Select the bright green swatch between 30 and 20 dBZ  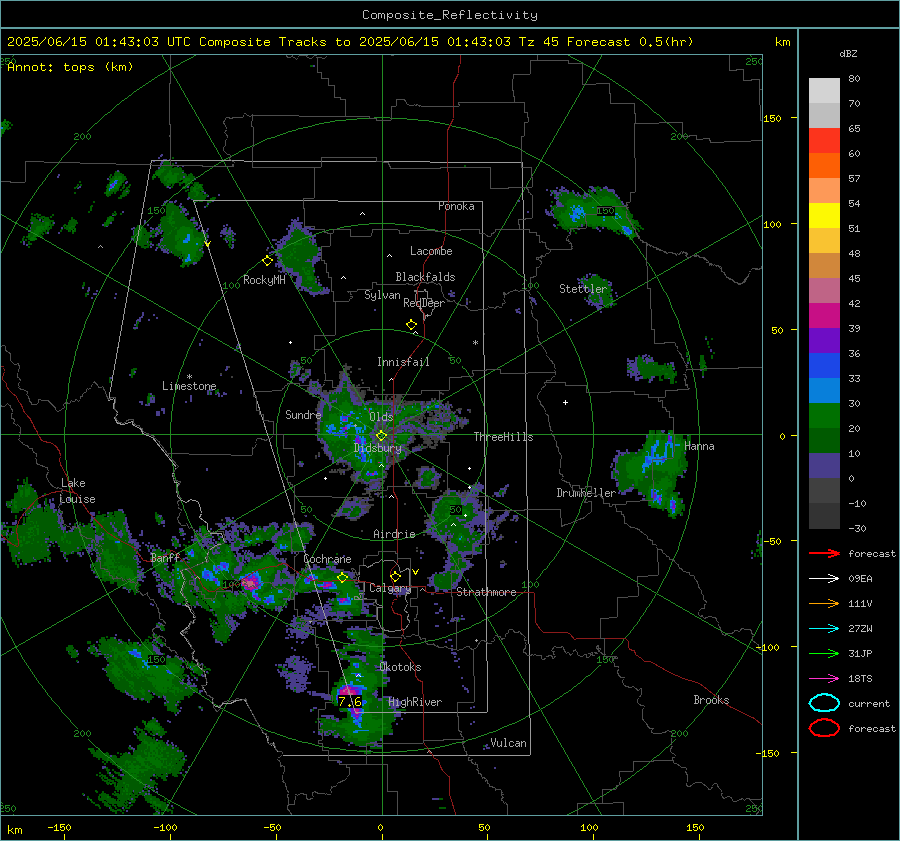click(x=824, y=415)
